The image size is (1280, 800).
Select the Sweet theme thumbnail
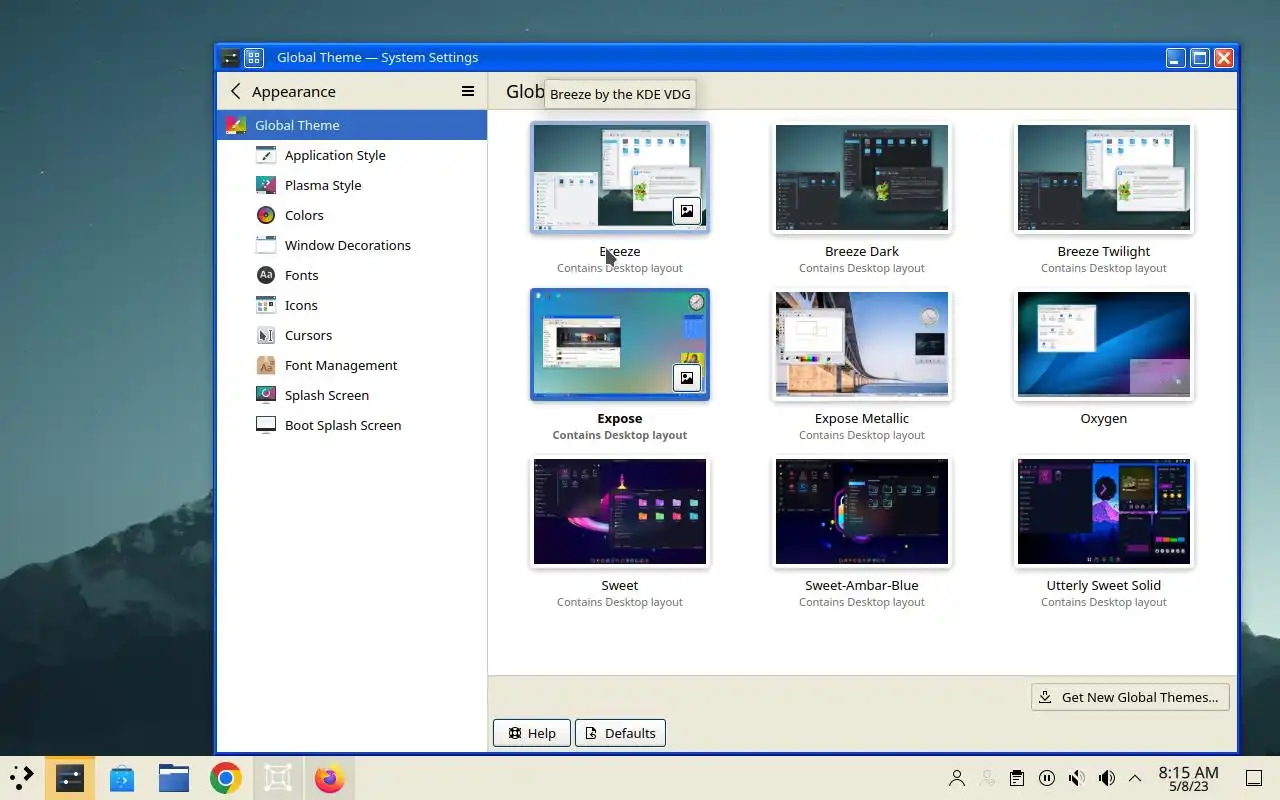(x=620, y=512)
